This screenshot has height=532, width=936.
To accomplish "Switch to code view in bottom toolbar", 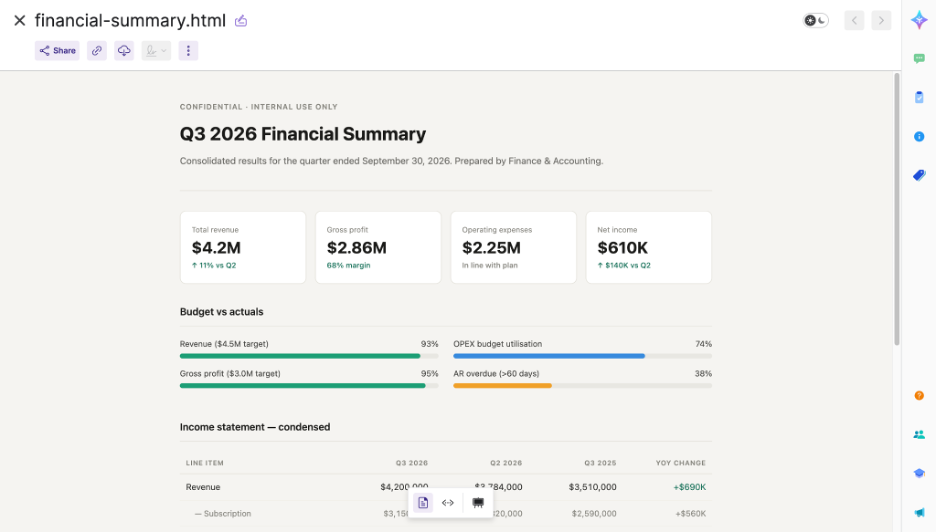I will [x=448, y=503].
